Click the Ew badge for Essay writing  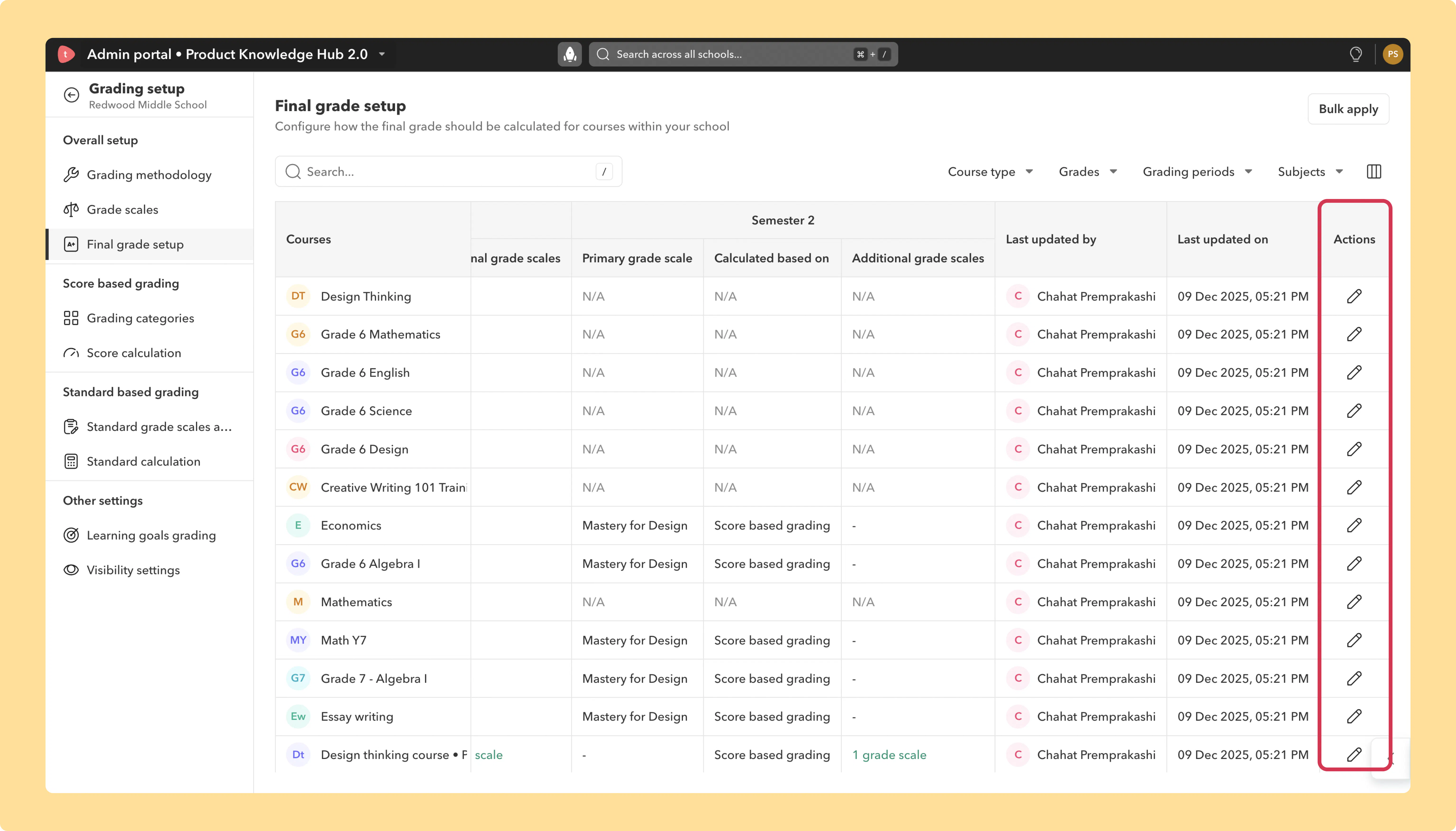[298, 716]
